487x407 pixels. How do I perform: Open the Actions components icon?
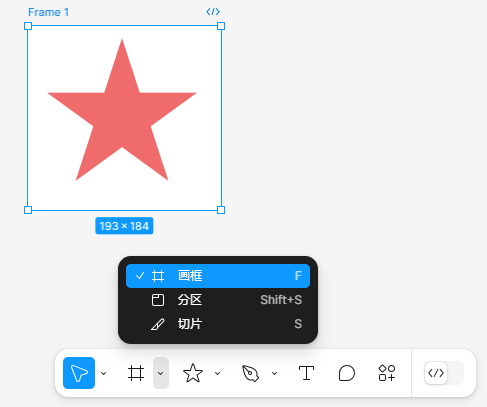387,373
